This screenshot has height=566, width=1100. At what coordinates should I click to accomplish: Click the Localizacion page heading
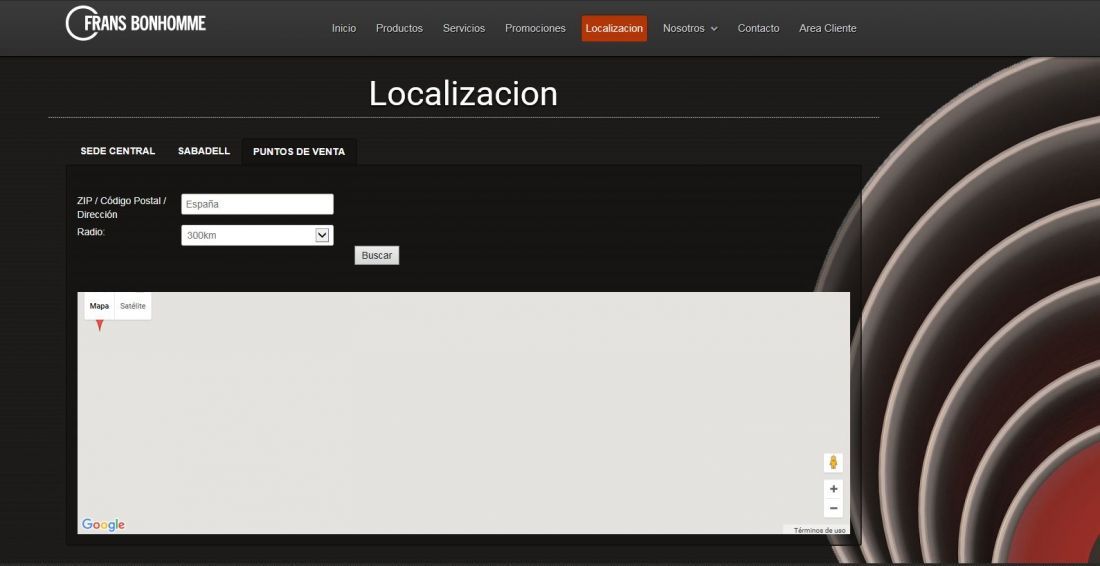point(463,93)
